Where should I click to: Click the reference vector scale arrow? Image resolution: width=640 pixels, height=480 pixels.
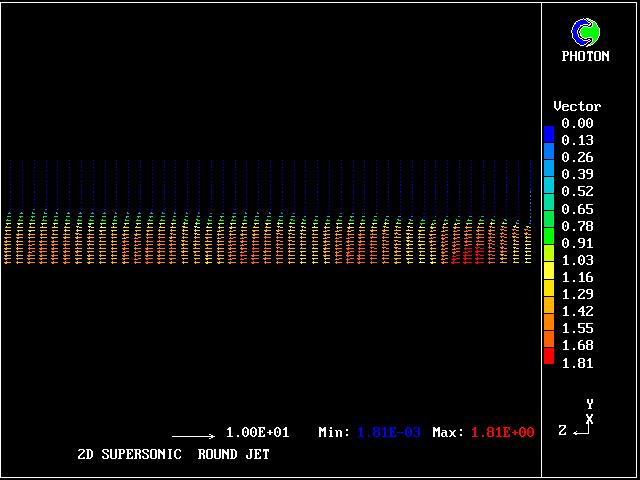tap(193, 436)
